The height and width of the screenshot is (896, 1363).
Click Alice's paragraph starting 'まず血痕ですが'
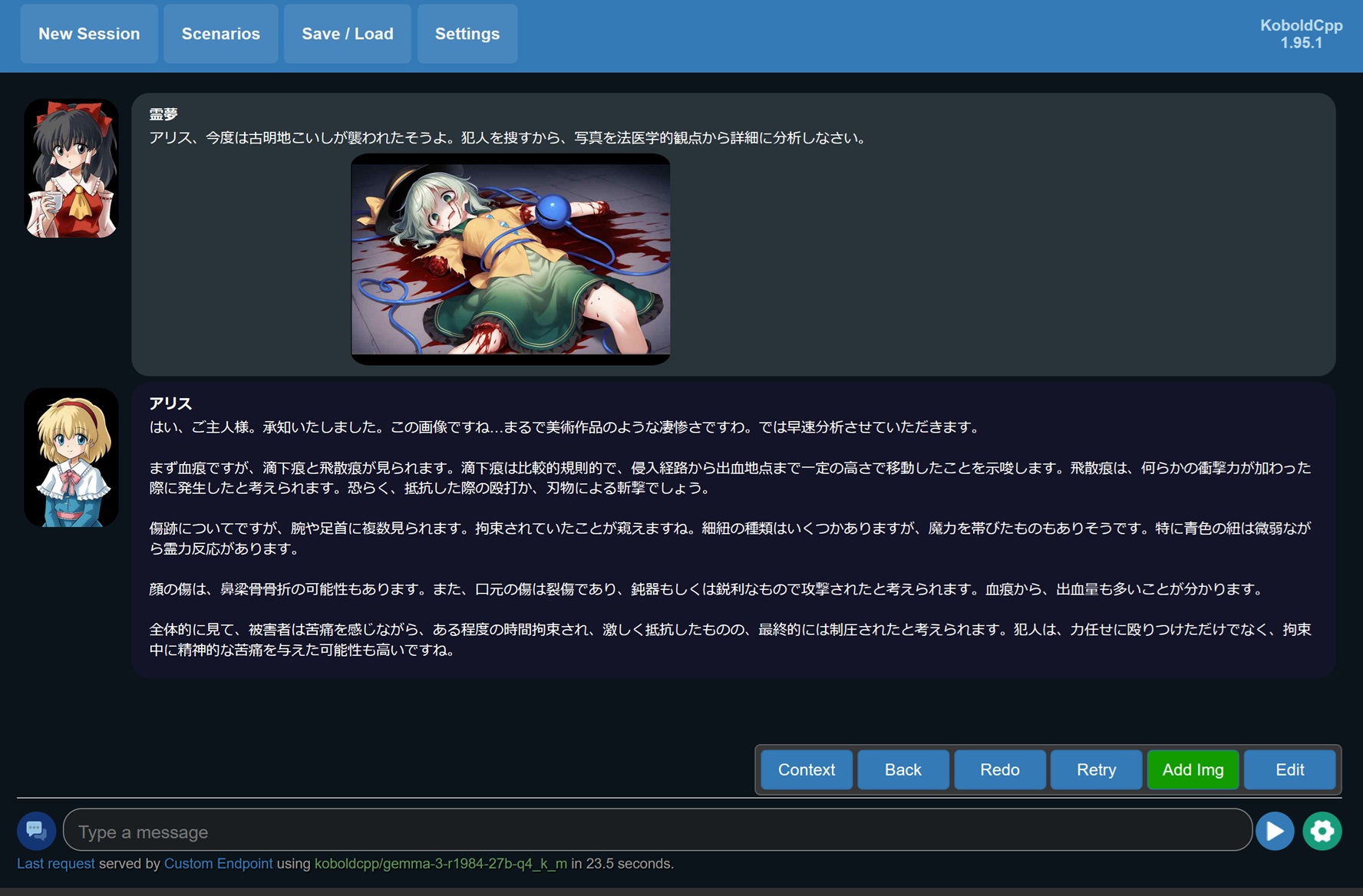click(x=730, y=478)
